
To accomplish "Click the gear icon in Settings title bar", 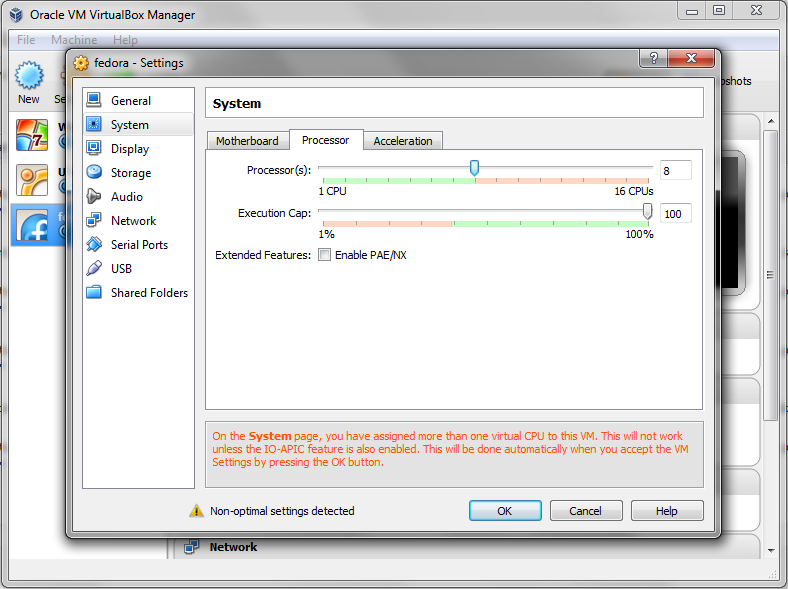I will (81, 63).
